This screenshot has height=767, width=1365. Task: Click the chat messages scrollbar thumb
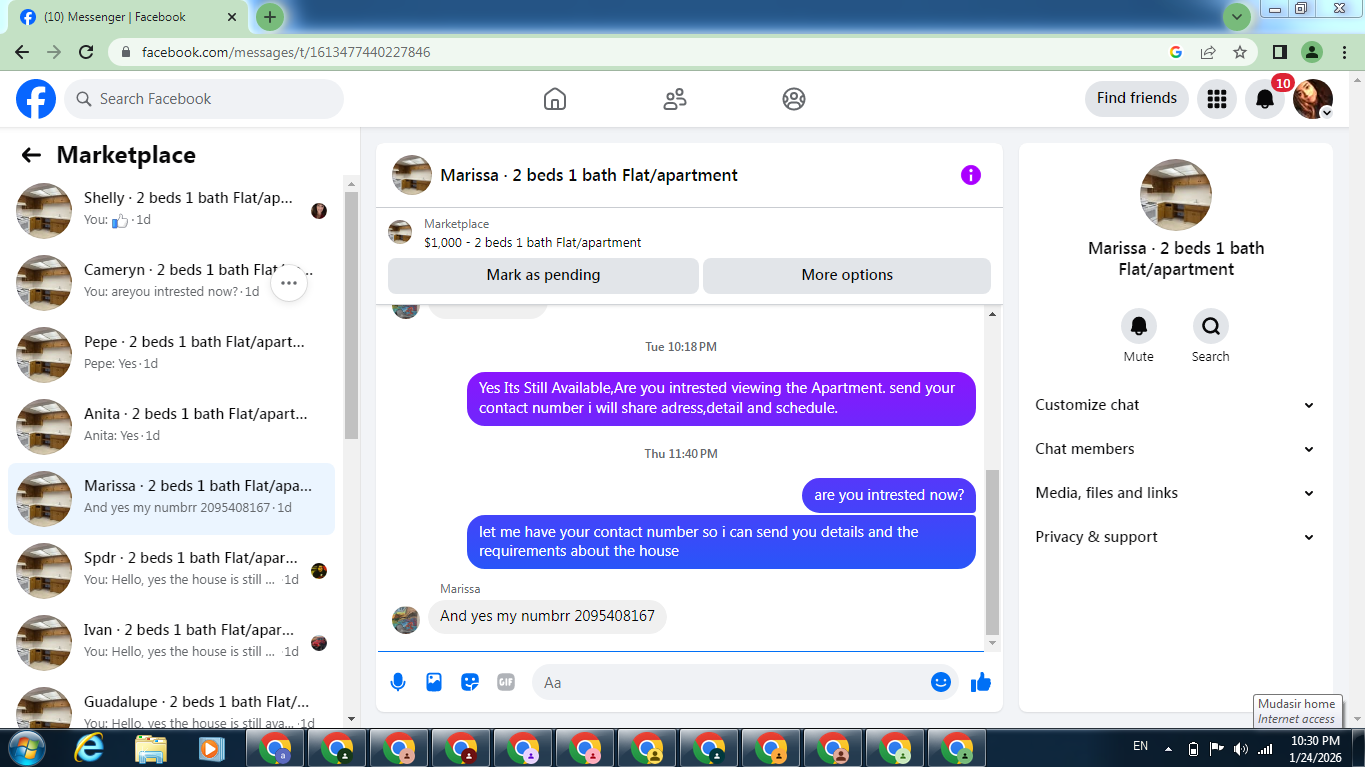click(x=992, y=552)
